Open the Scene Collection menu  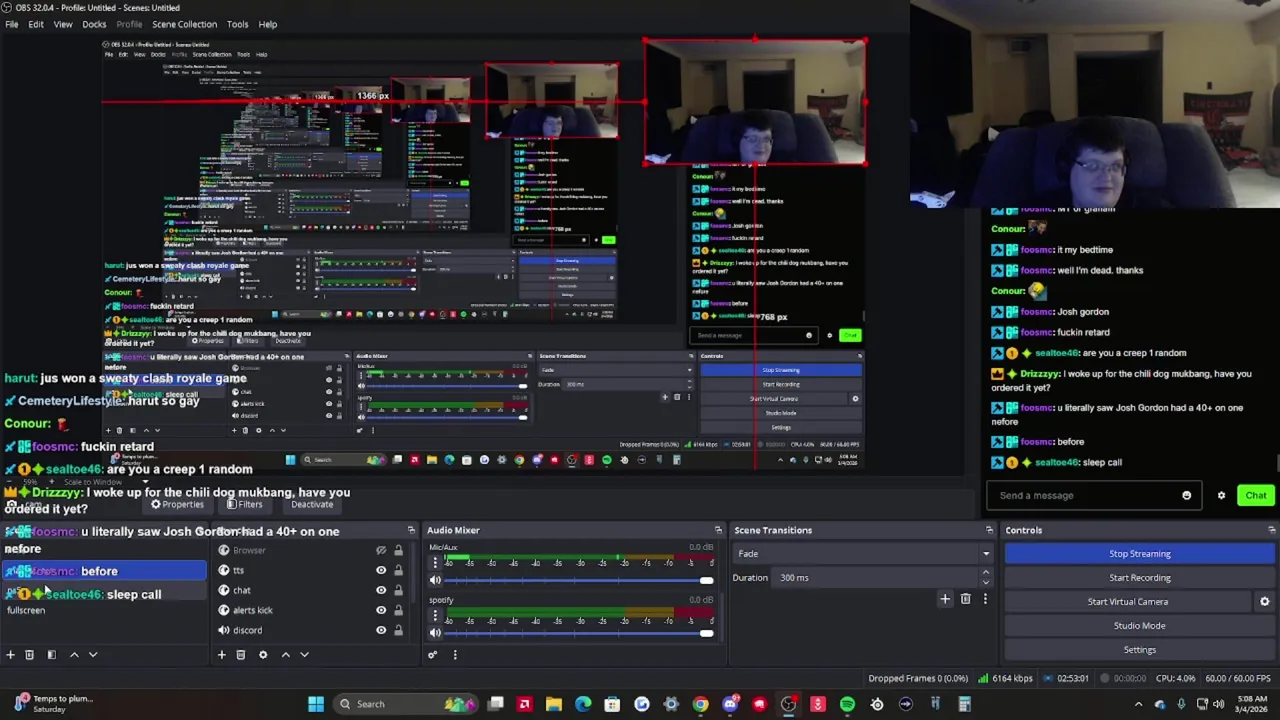point(184,24)
